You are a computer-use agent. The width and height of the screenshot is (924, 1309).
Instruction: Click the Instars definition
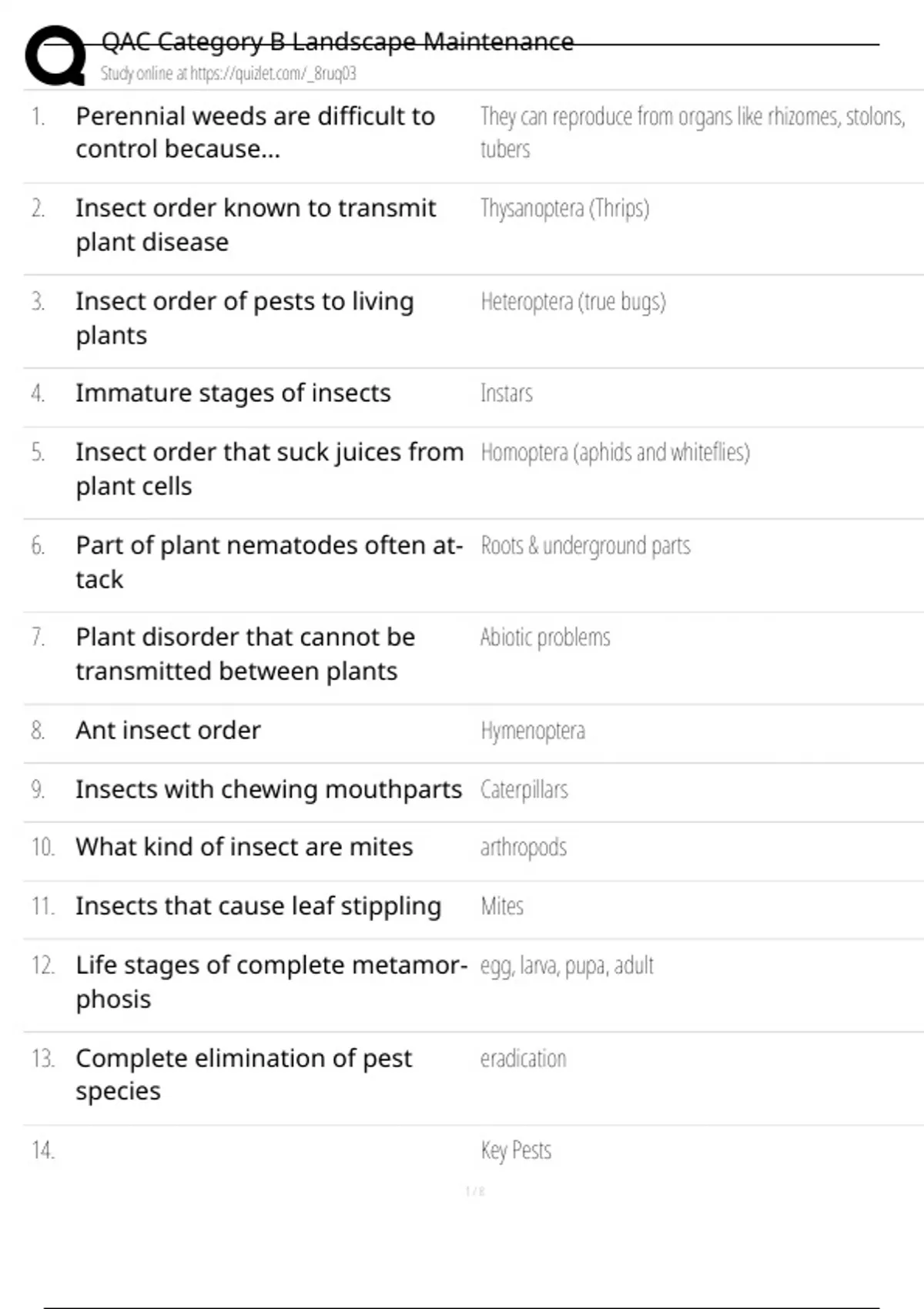click(x=506, y=393)
